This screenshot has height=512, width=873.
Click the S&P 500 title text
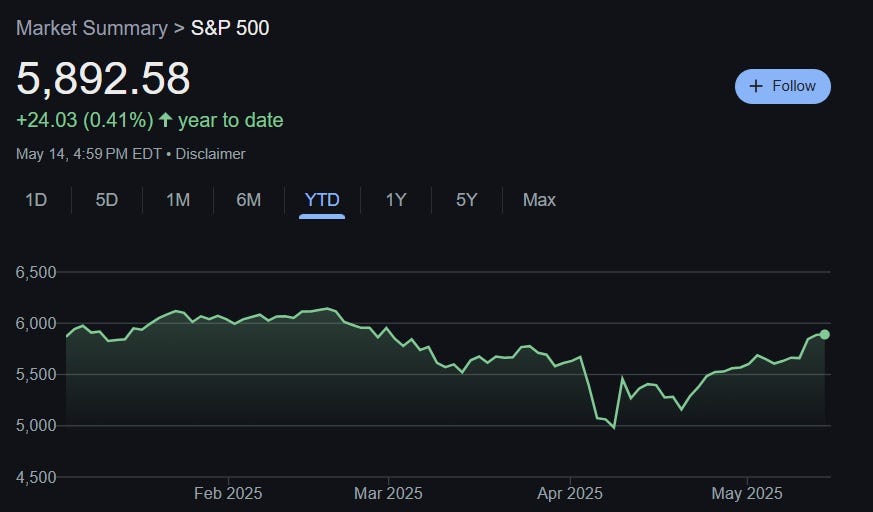[230, 28]
